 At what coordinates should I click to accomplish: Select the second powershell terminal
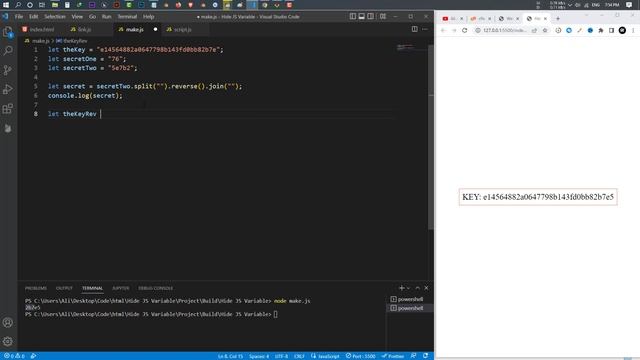click(x=410, y=308)
